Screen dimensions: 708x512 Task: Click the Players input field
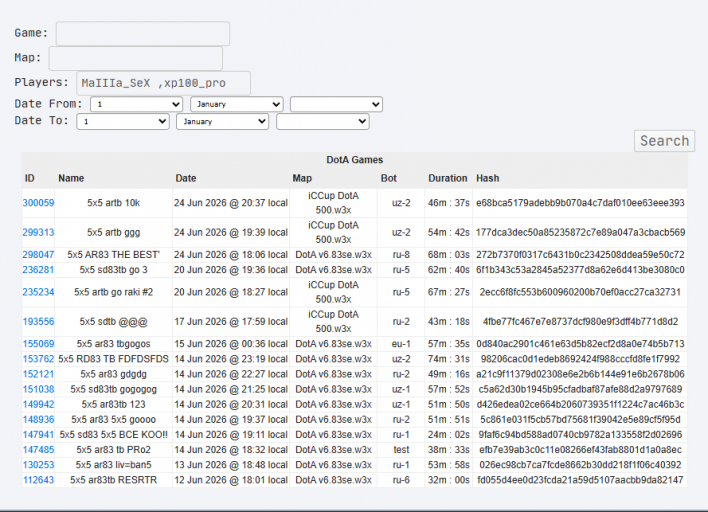pyautogui.click(x=163, y=83)
